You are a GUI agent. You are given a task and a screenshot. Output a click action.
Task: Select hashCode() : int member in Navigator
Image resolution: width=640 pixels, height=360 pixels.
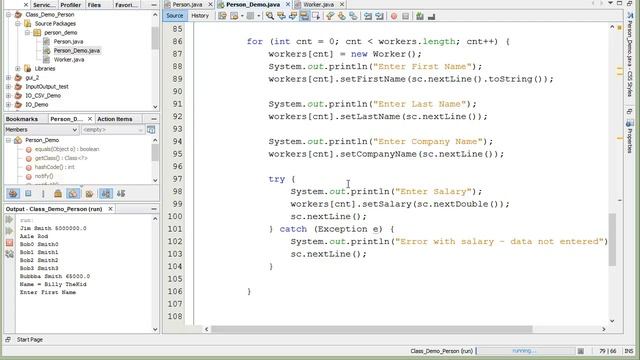coord(54,167)
